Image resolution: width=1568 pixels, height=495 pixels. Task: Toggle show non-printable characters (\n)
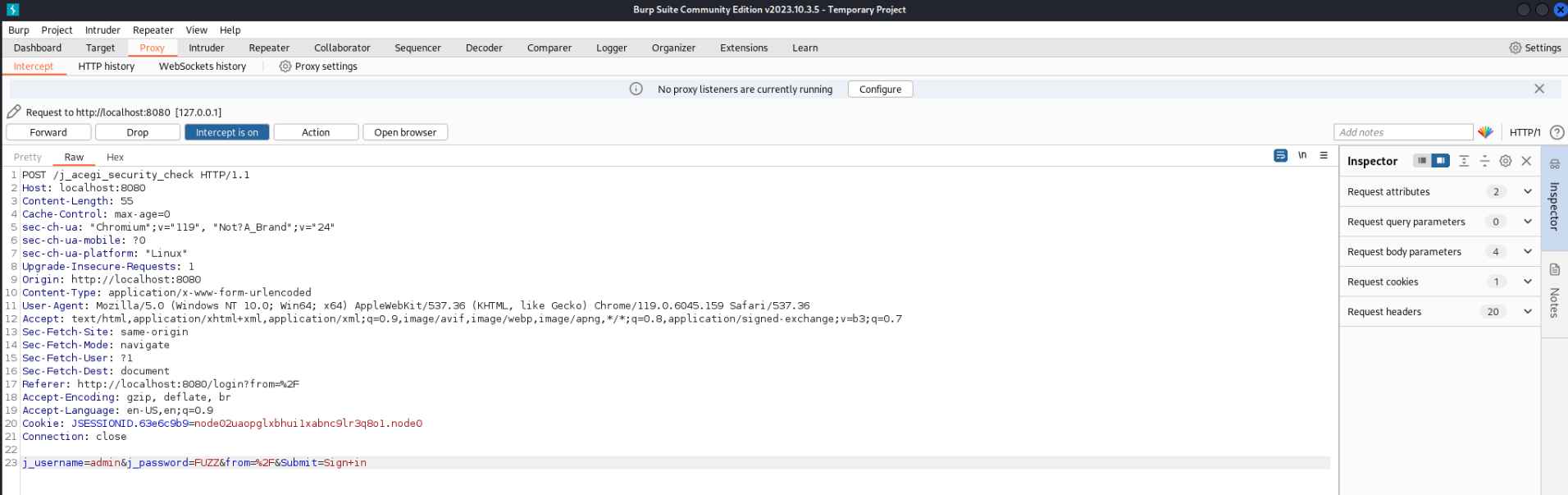pos(1302,155)
